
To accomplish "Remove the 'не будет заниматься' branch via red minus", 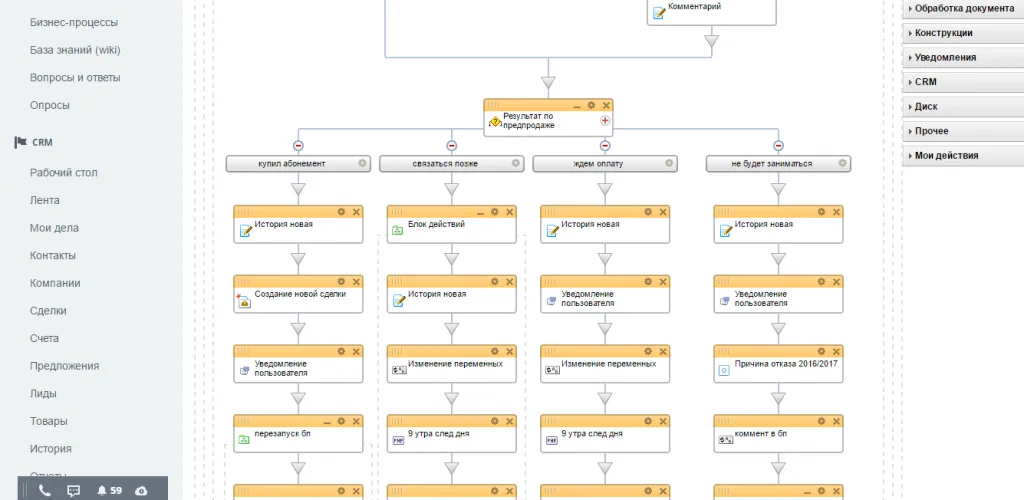I will (778, 145).
